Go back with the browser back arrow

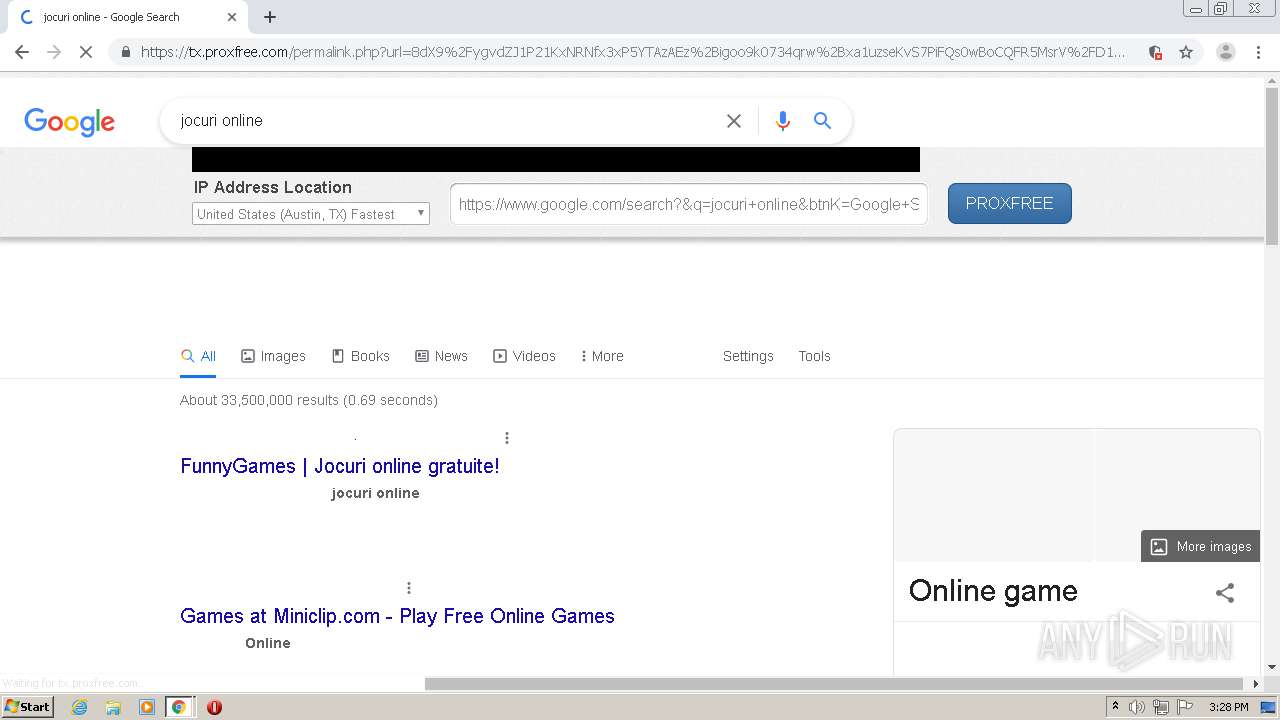click(22, 52)
